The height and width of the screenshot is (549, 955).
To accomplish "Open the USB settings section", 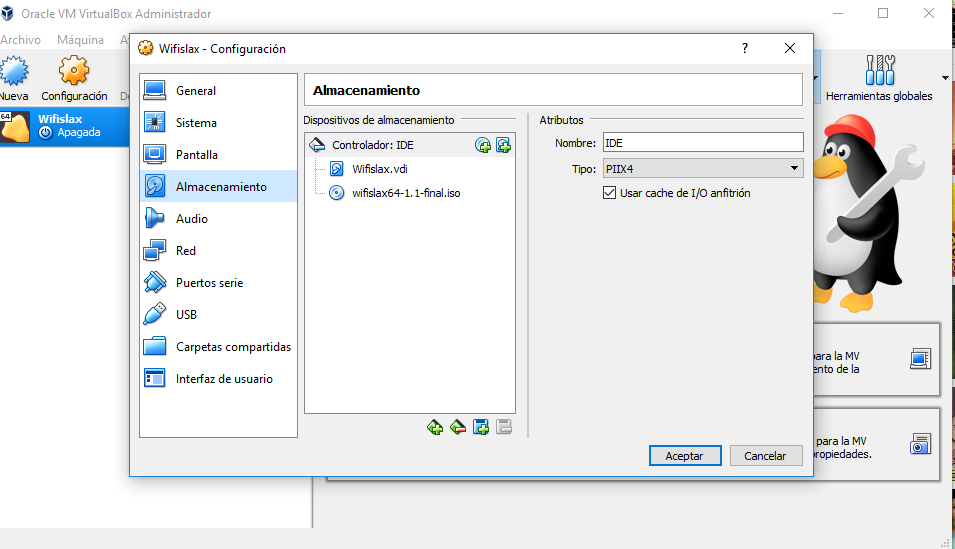I will [x=186, y=315].
